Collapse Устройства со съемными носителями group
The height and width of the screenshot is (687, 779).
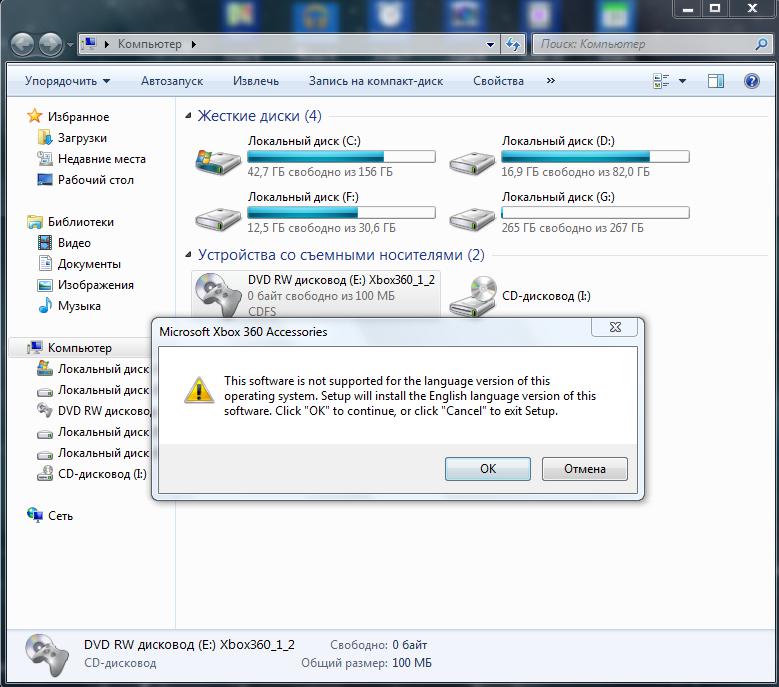188,255
